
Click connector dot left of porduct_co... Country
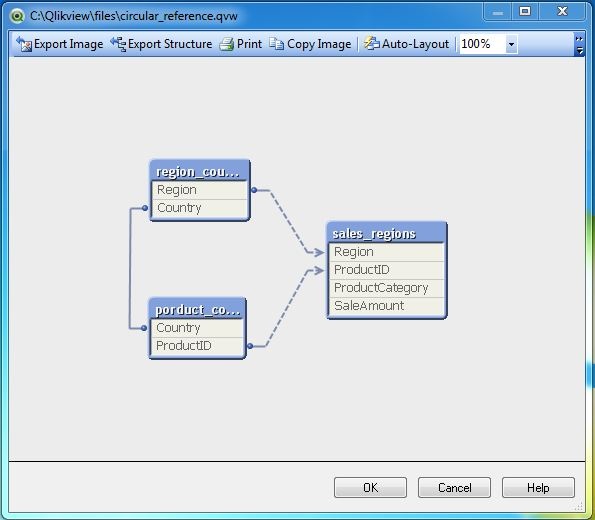pos(143,328)
